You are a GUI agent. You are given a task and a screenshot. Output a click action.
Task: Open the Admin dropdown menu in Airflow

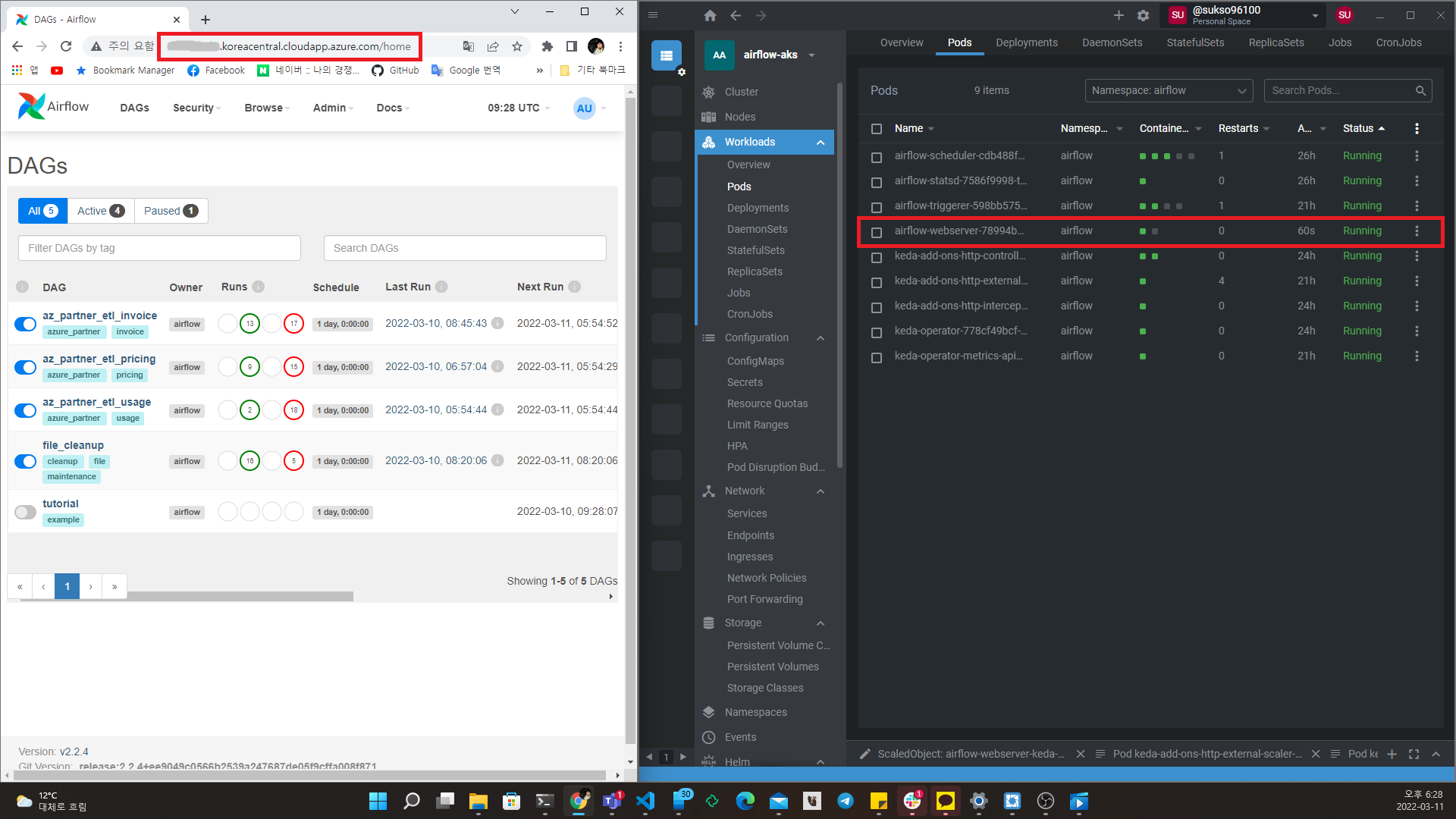click(x=333, y=108)
